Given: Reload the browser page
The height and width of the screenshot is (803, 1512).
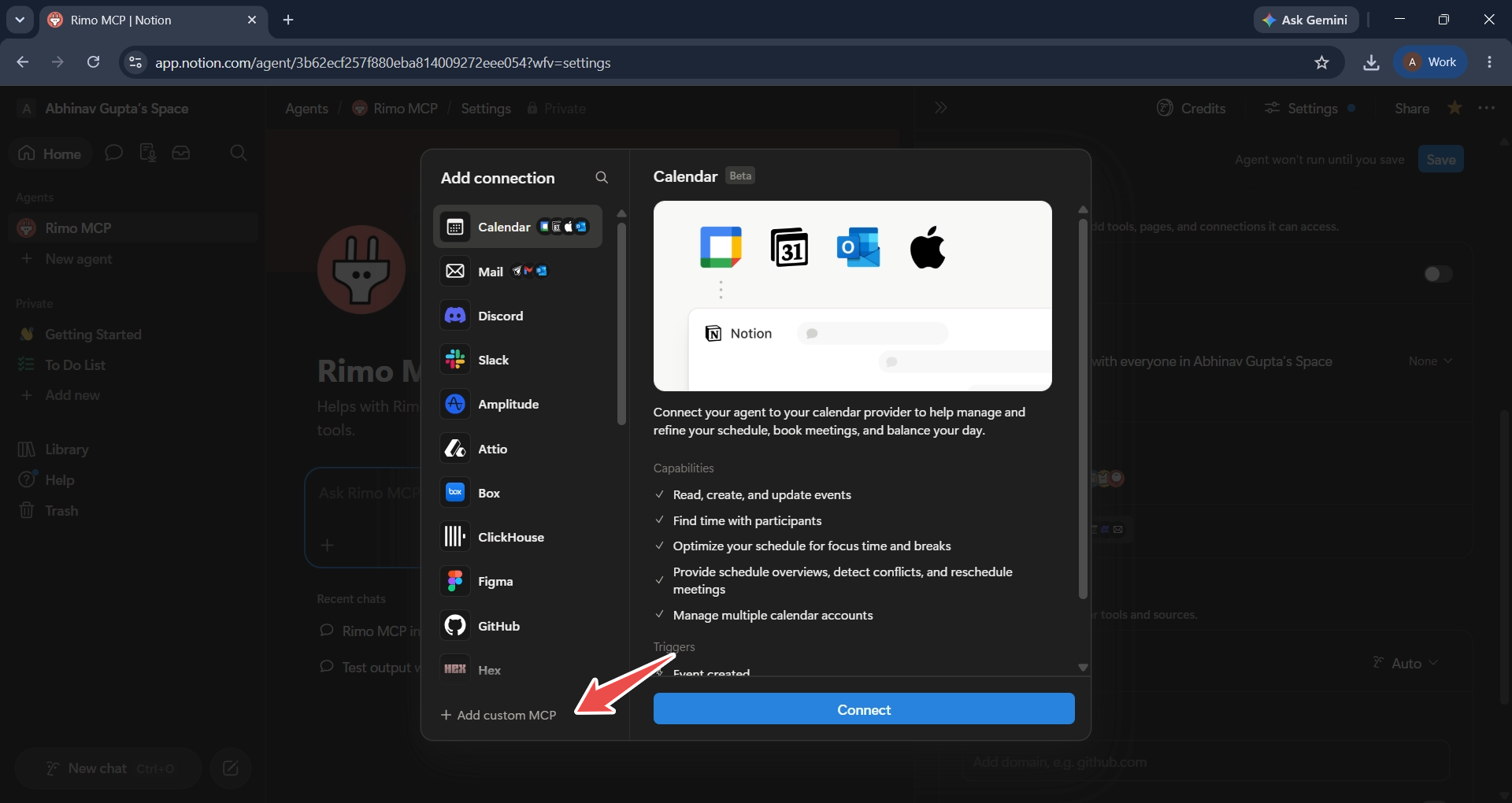Looking at the screenshot, I should pos(93,62).
